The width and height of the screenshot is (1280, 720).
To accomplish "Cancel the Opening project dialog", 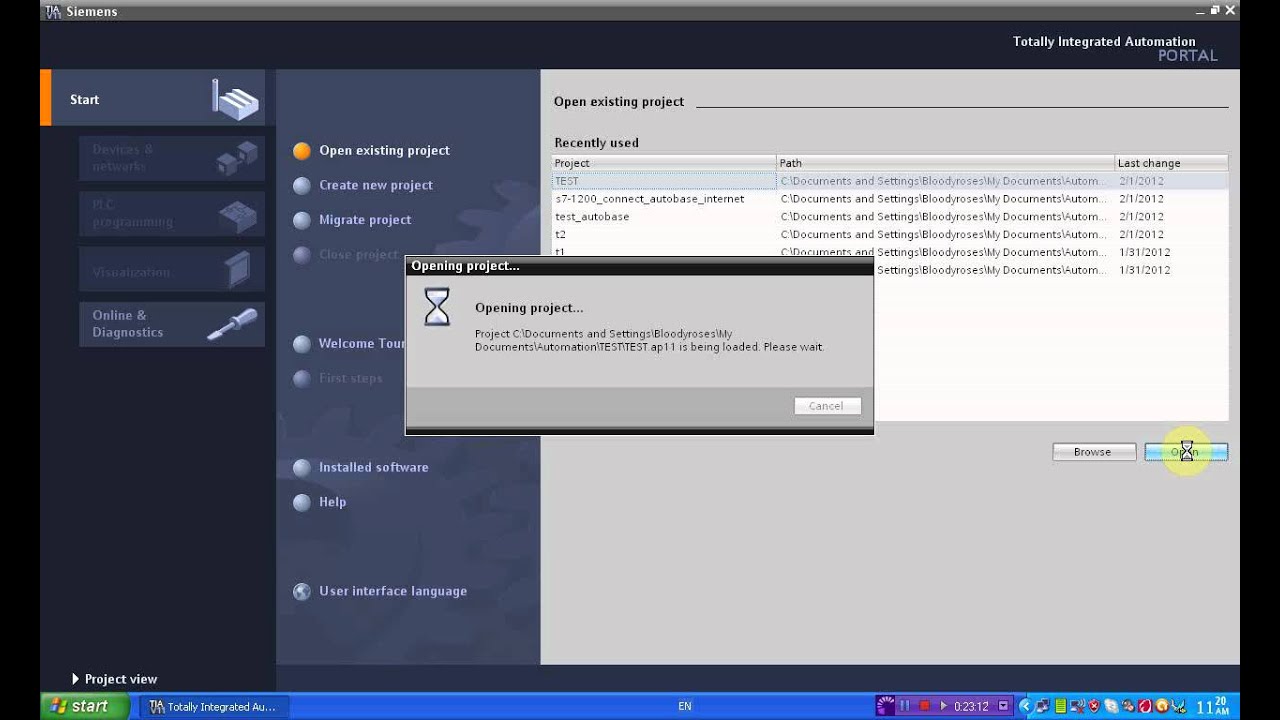I will (x=826, y=406).
